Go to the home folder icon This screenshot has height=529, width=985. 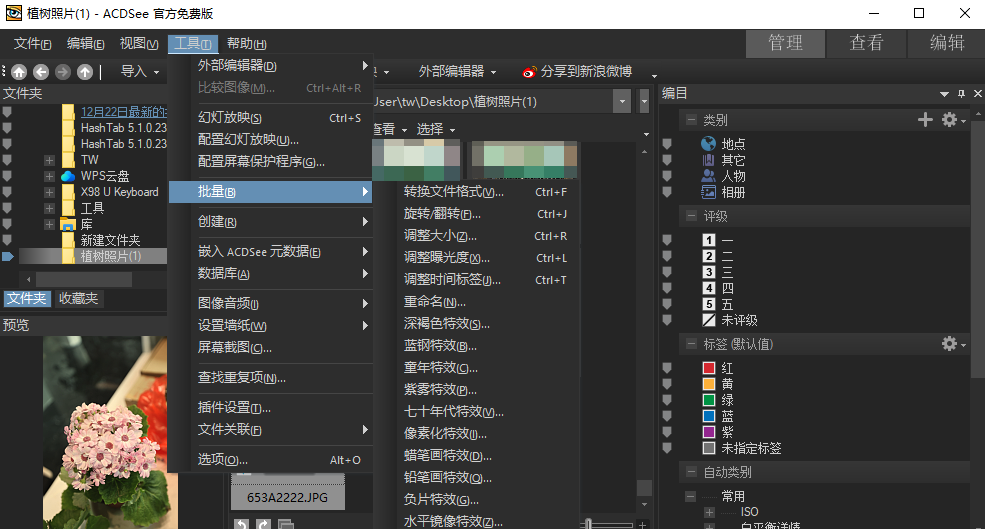pos(19,72)
